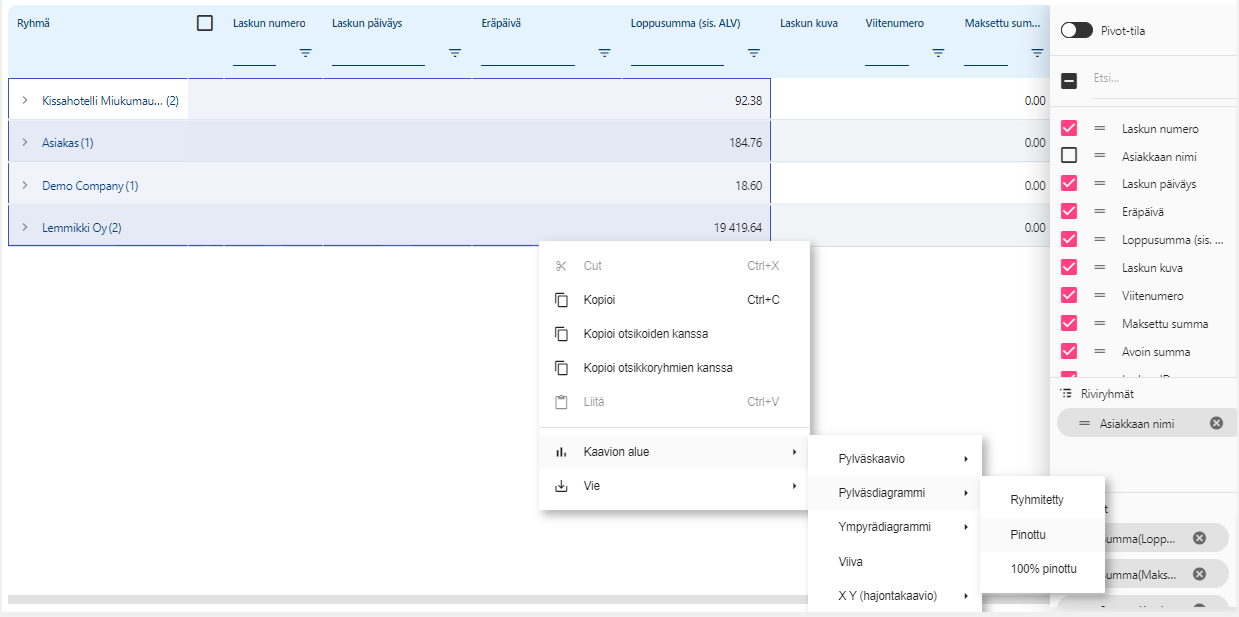Open the Vie export submenu
Screen dimensions: 1239x617
(x=674, y=486)
